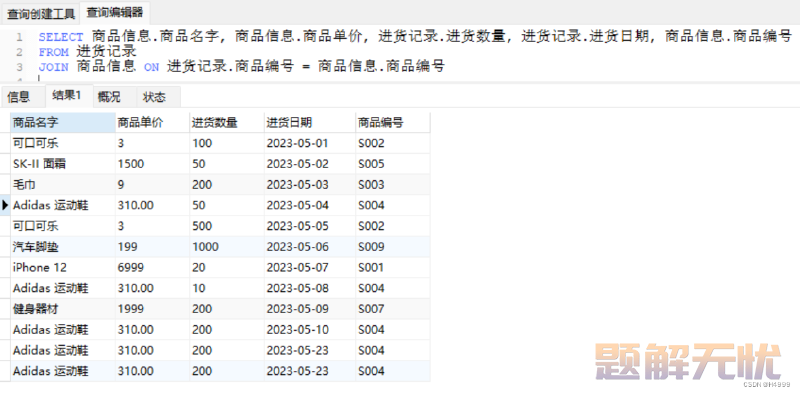The image size is (800, 393).
Task: Select the iPhone 12 cell
Action: [63, 267]
